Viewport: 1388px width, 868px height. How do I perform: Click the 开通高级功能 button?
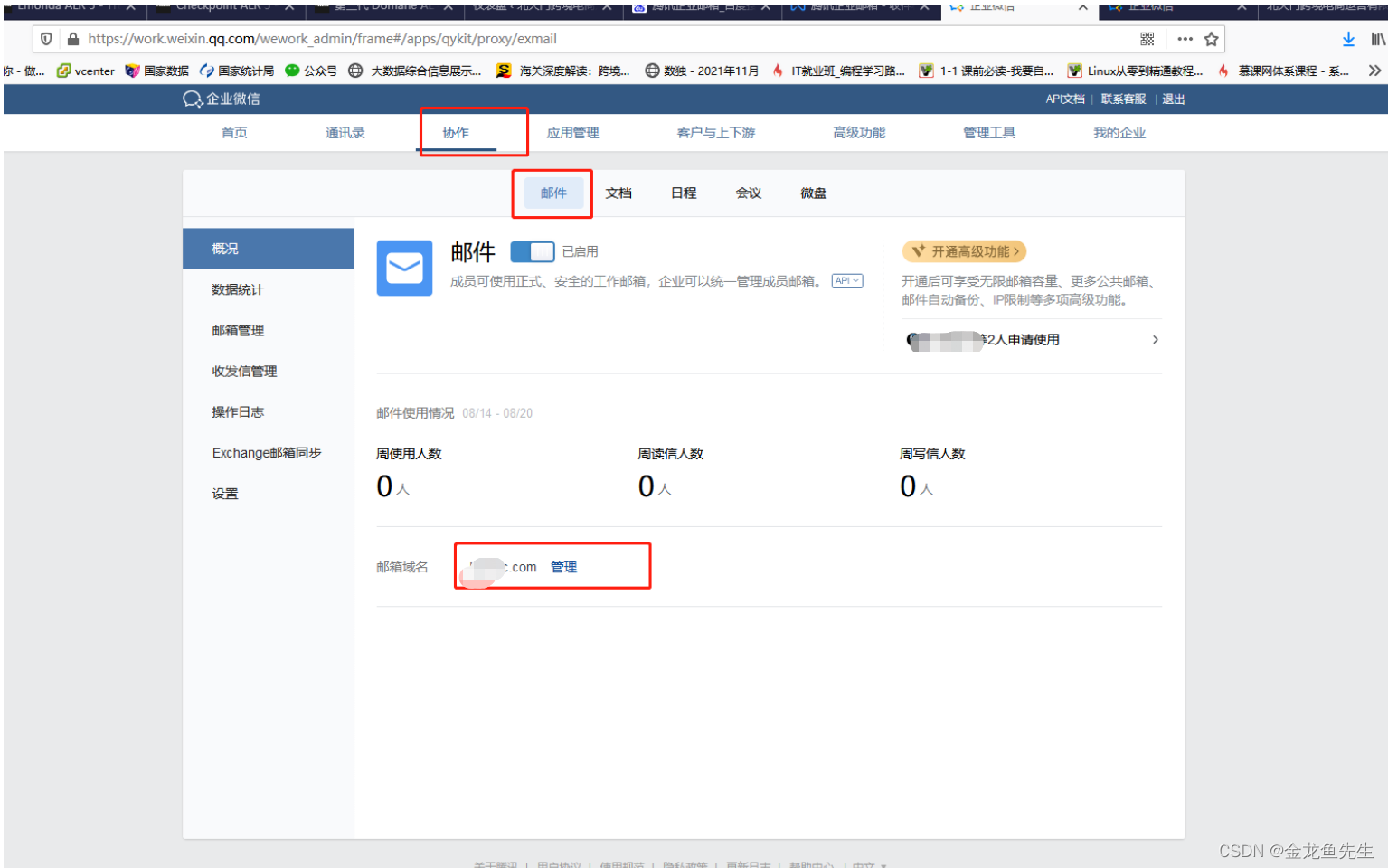point(964,251)
